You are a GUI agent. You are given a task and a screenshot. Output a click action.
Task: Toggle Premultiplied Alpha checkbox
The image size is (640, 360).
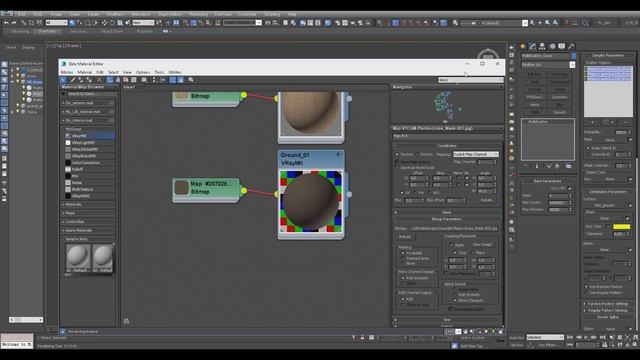(x=450, y=309)
